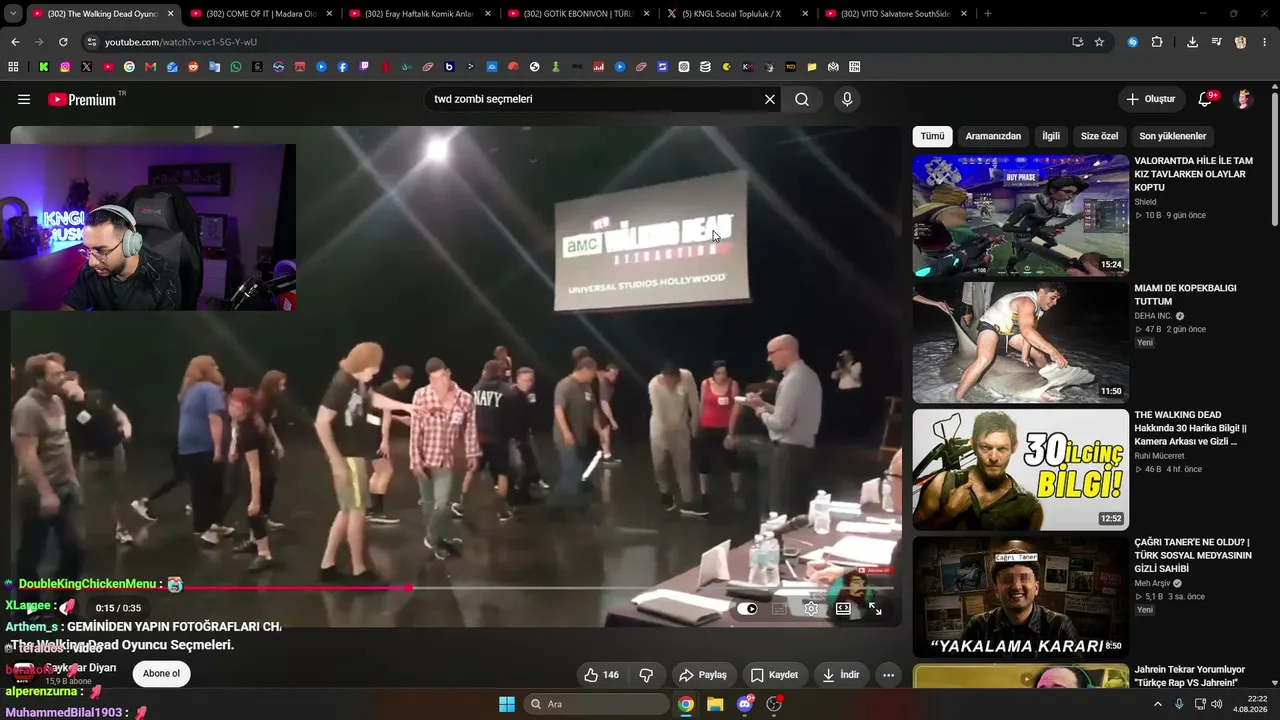This screenshot has width=1280, height=720.
Task: Click the Chrome address bar URL
Action: (x=181, y=42)
